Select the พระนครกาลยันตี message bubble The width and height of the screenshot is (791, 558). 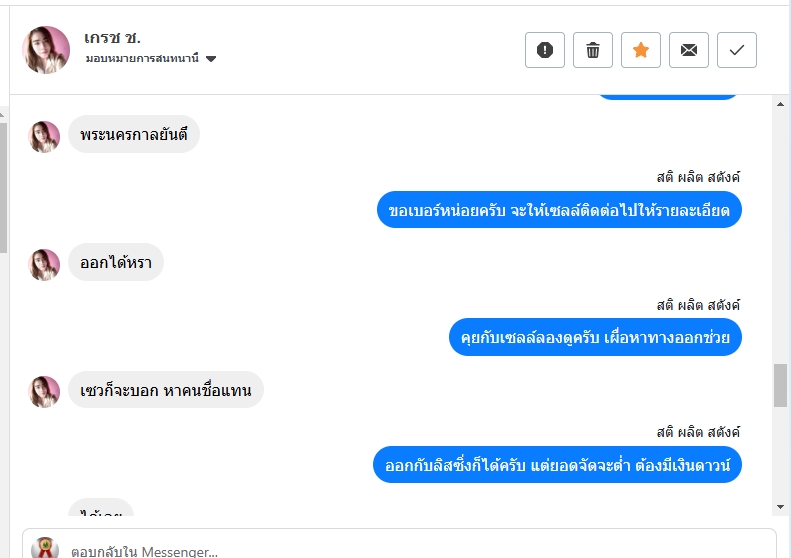click(x=134, y=135)
